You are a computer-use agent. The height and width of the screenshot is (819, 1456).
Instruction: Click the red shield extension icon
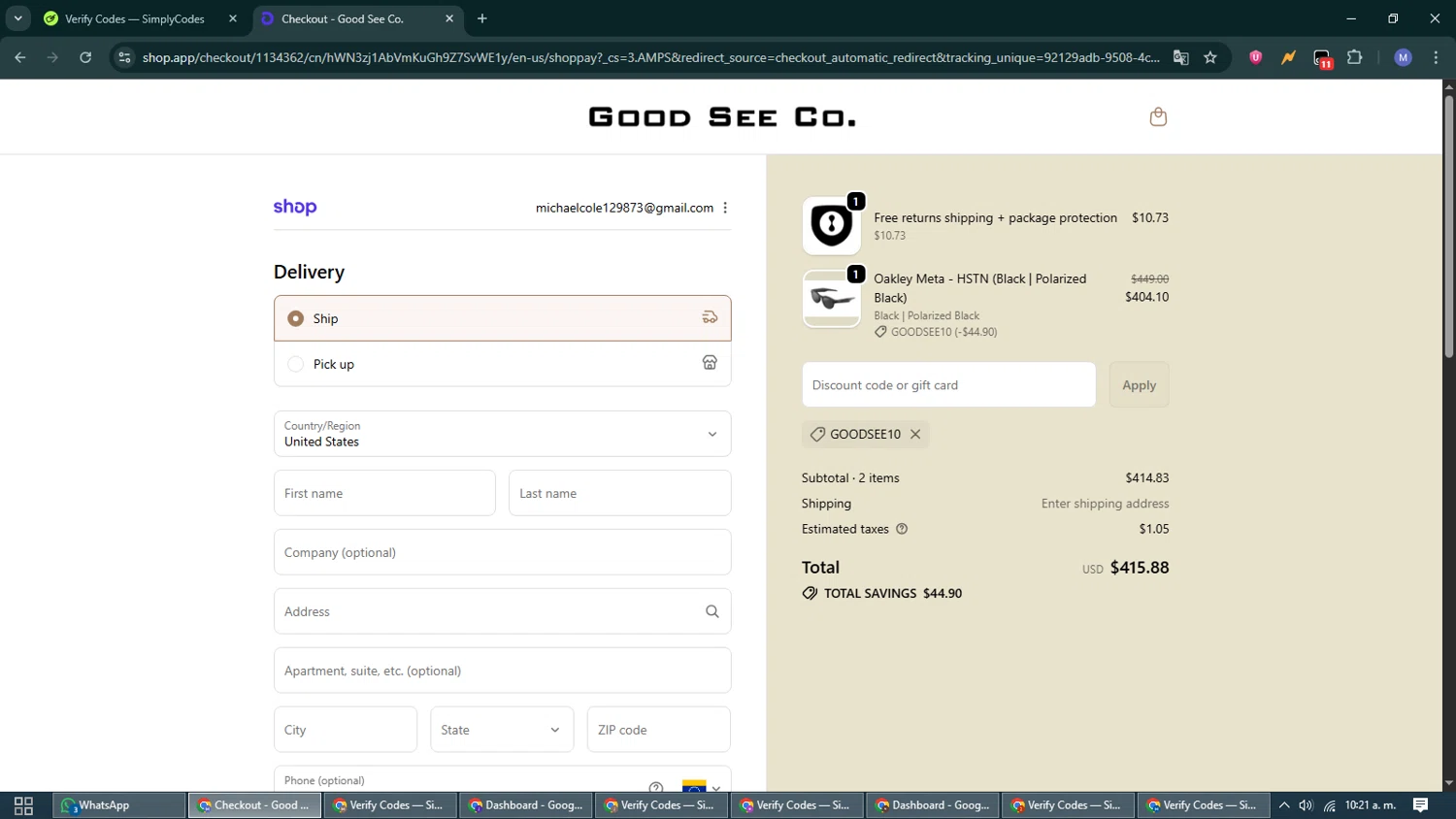pos(1255,57)
